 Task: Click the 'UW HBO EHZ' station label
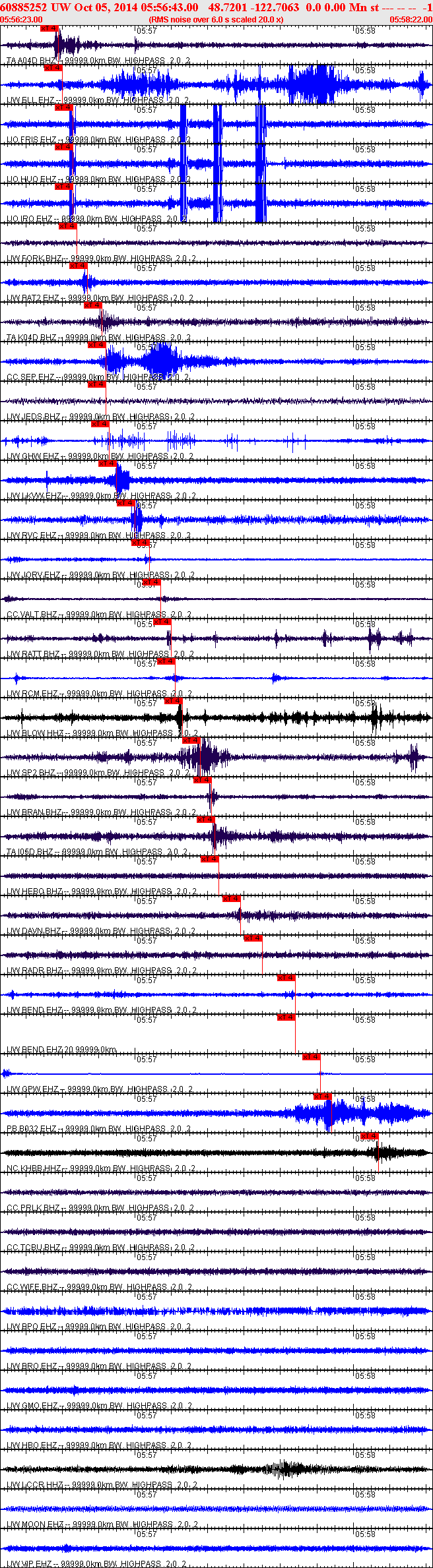point(32,1445)
